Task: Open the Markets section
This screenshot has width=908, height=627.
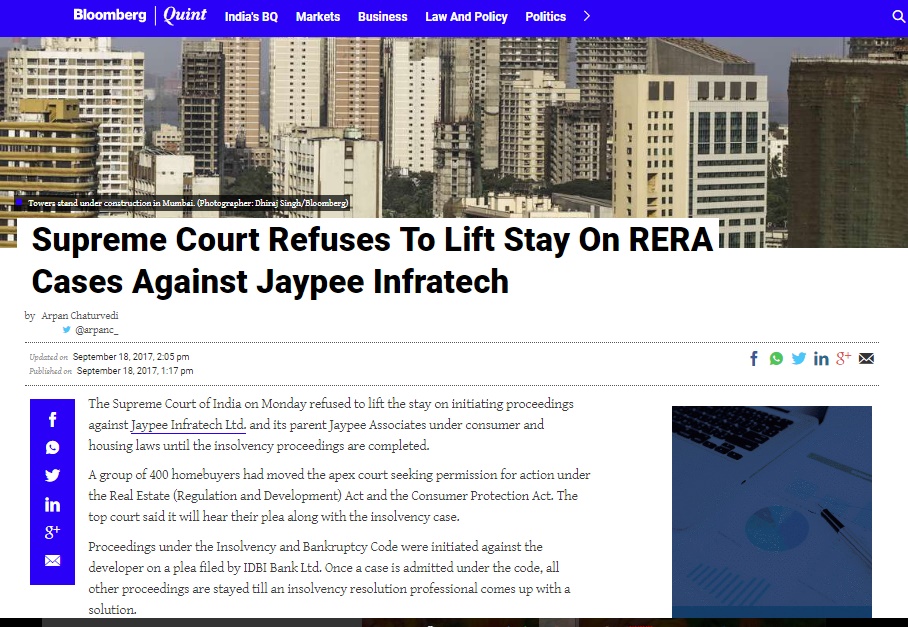Action: pyautogui.click(x=318, y=17)
